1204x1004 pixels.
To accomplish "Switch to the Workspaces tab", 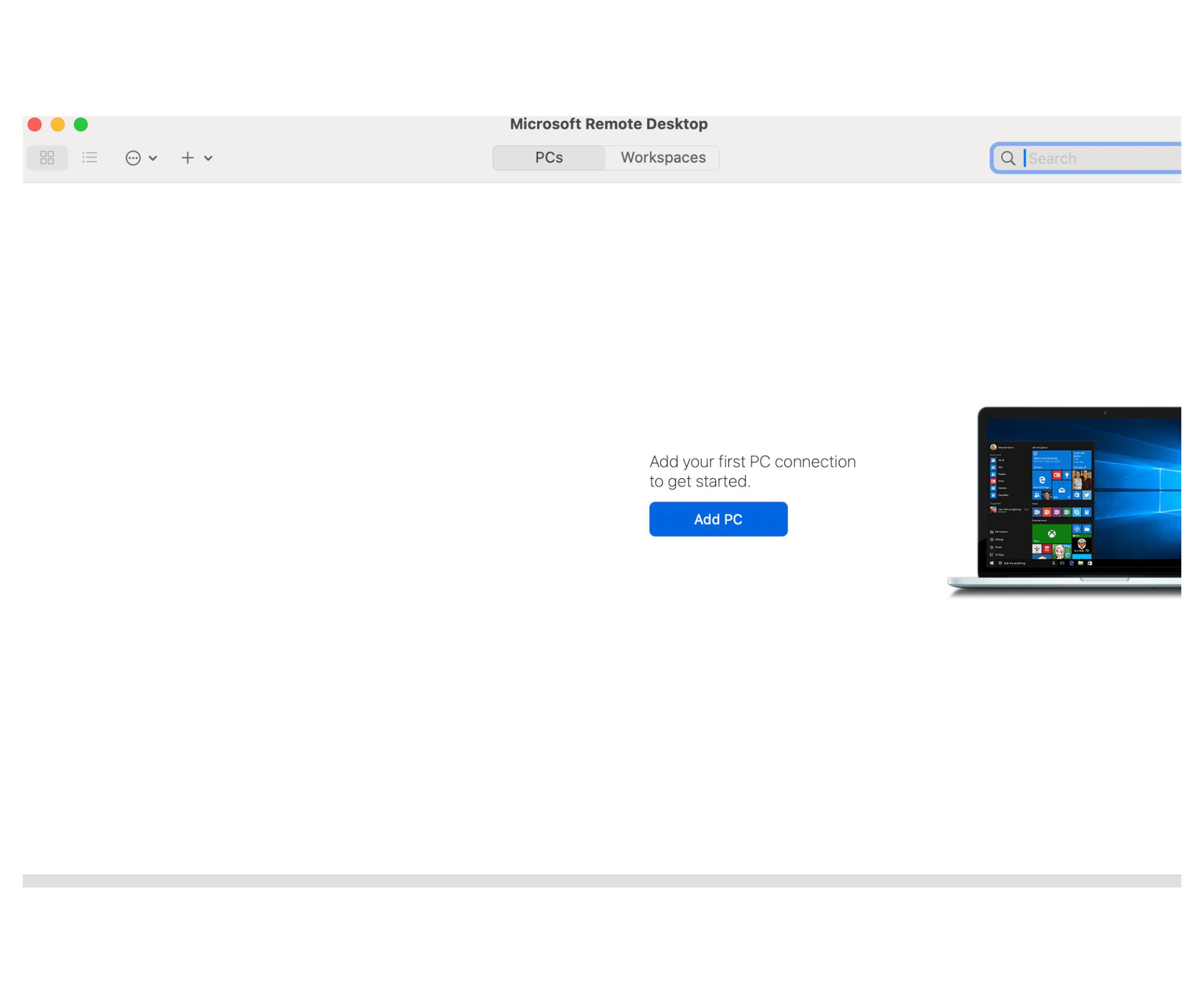I will click(x=663, y=158).
